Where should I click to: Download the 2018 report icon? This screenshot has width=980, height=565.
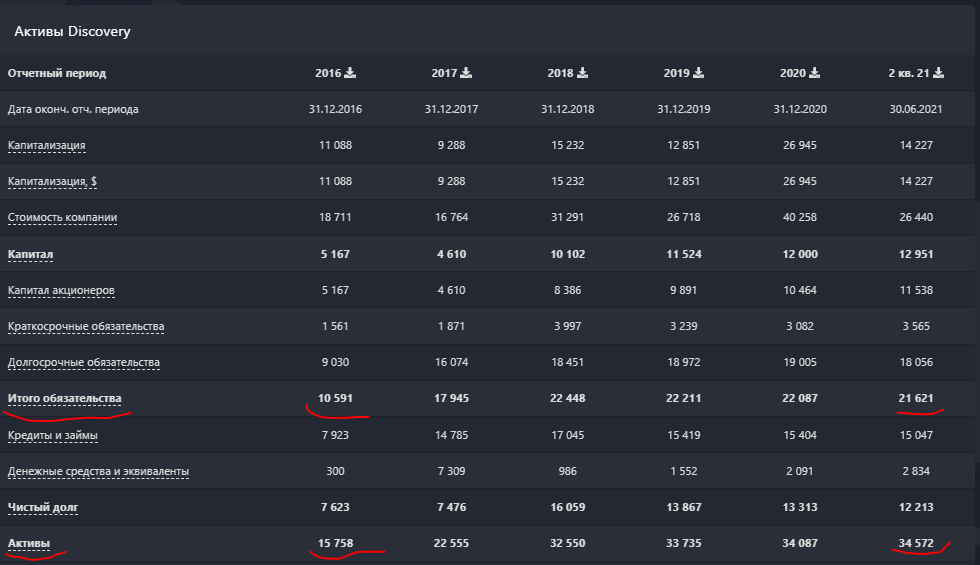[x=582, y=72]
